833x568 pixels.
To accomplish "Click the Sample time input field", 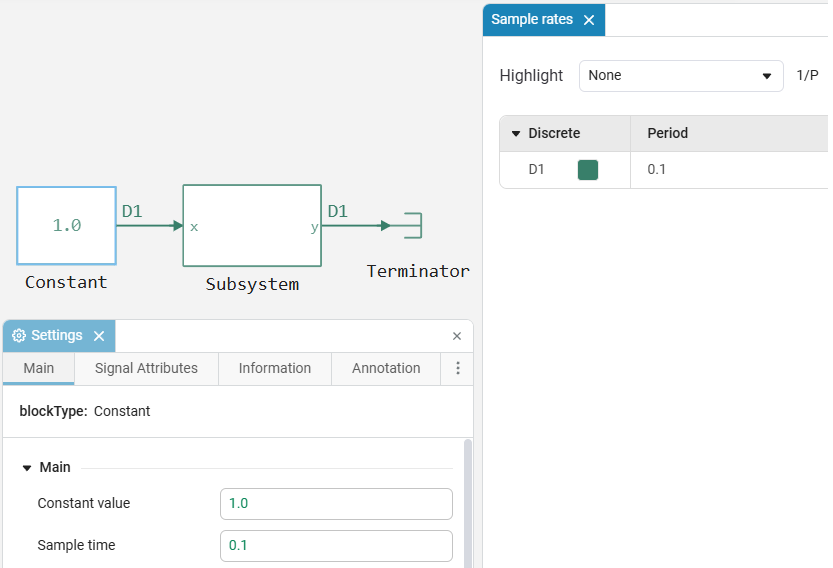I will (336, 546).
